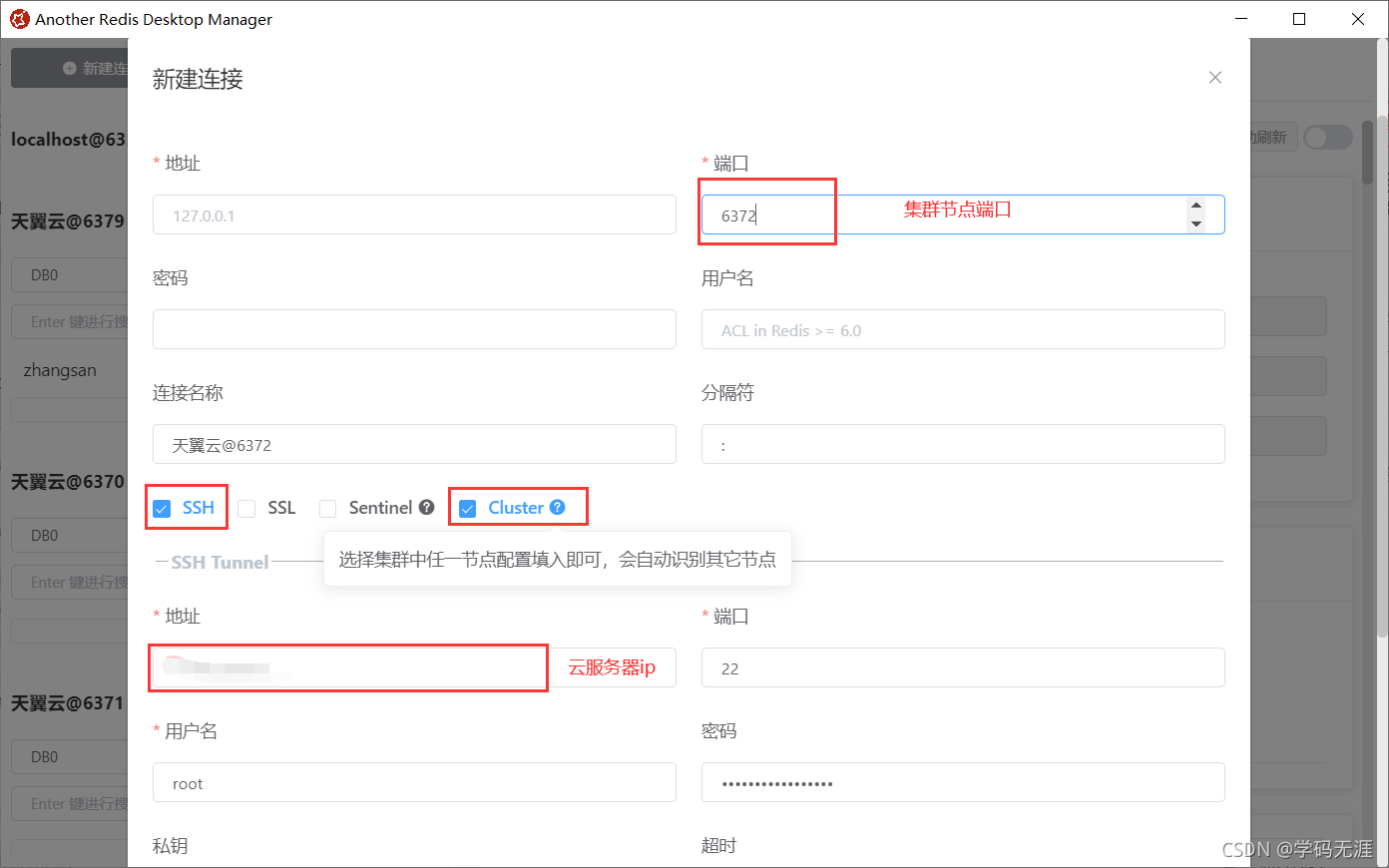The width and height of the screenshot is (1389, 868).
Task: Enable the Sentinel checkbox
Action: click(327, 509)
